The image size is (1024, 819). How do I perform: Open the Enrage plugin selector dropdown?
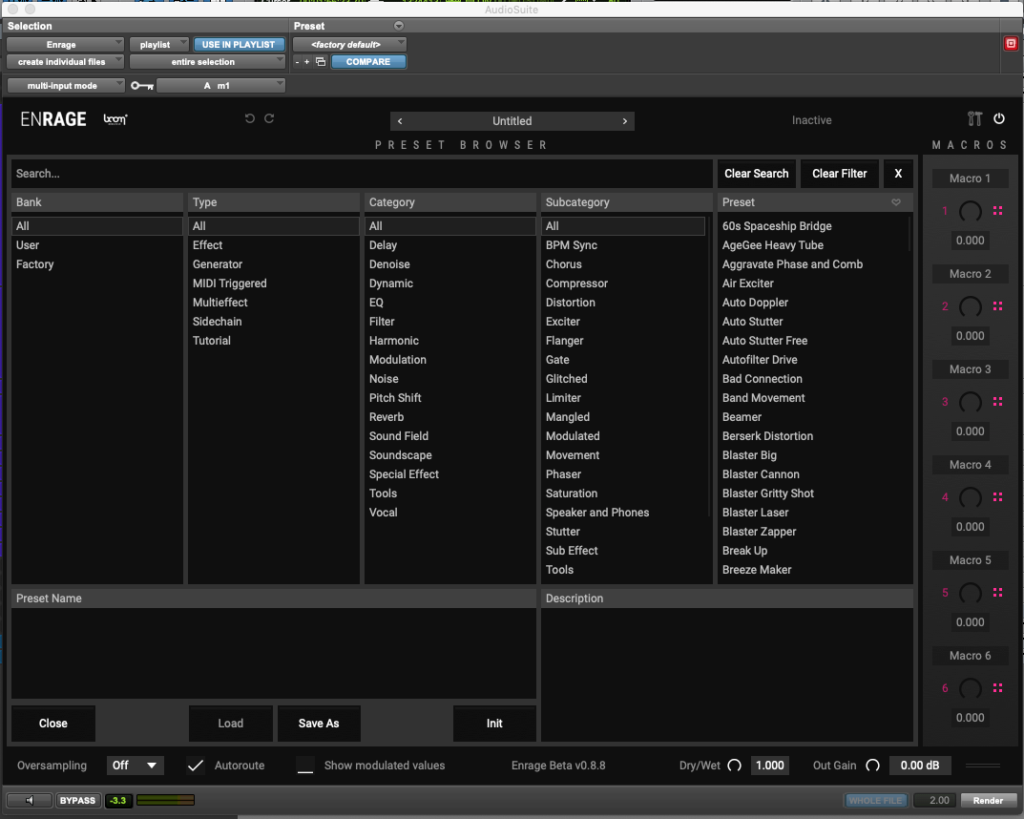point(65,44)
